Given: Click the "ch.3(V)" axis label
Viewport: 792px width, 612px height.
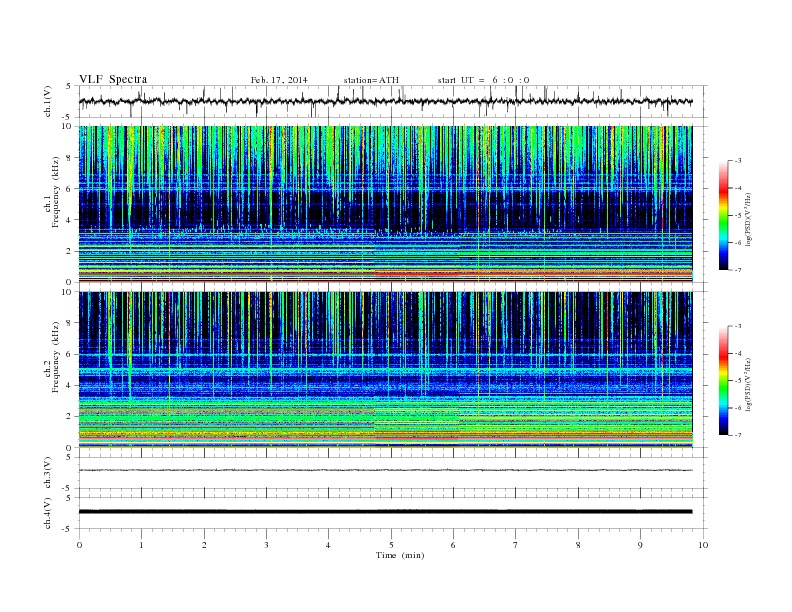Looking at the screenshot, I should tap(48, 473).
